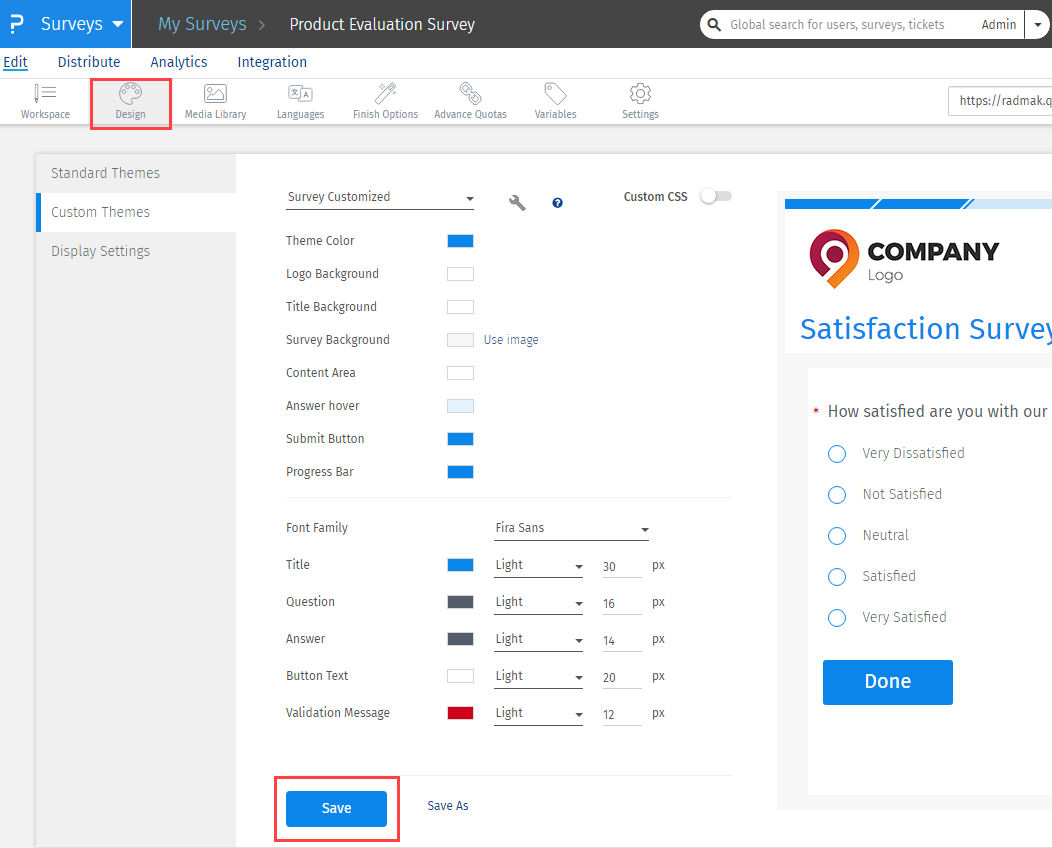Expand the Survey Customized theme dropdown
1052x848 pixels.
(x=380, y=198)
